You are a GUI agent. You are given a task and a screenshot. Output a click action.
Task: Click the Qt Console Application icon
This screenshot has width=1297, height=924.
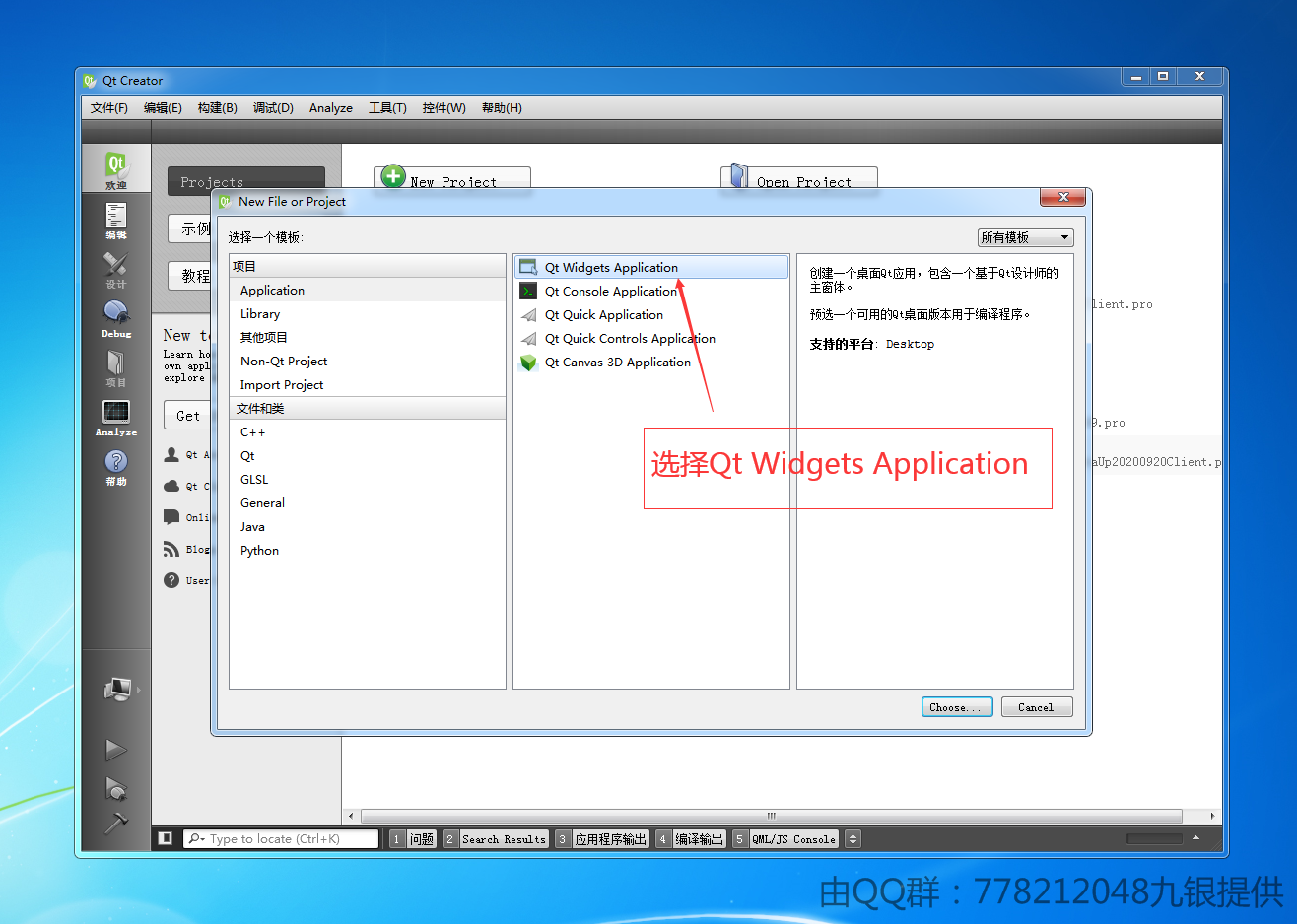point(528,291)
